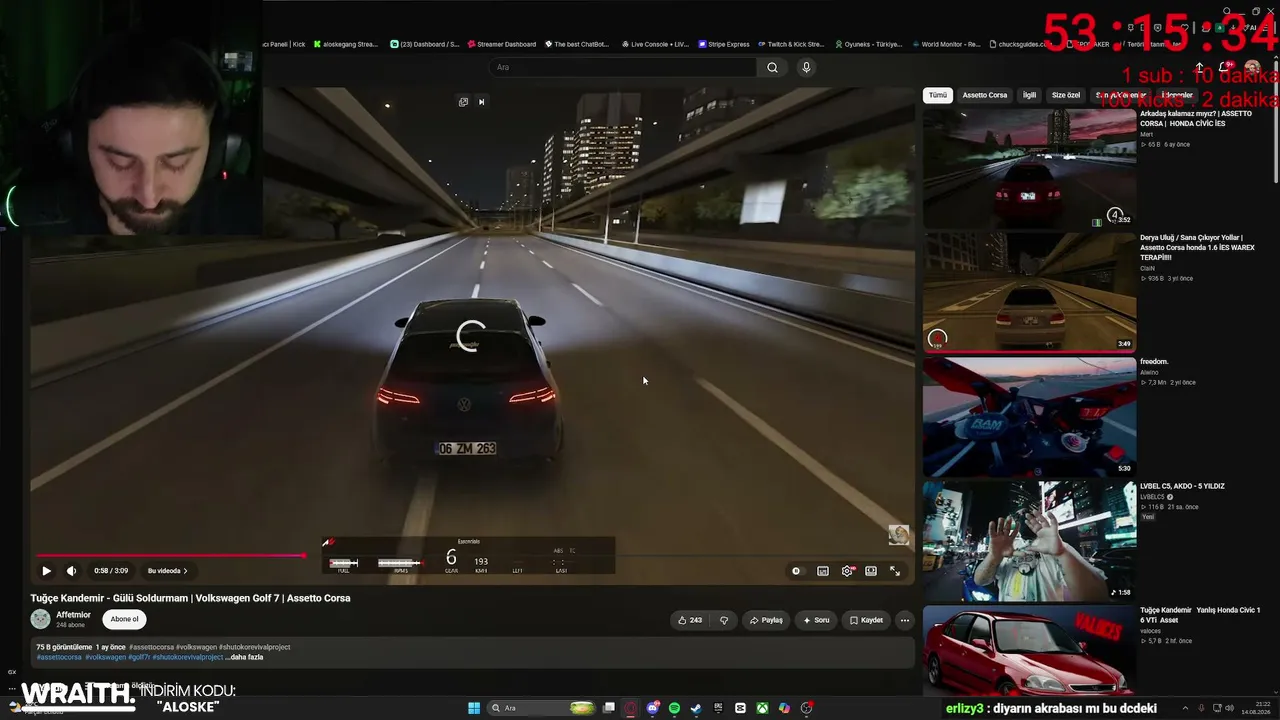Open the 'freedom.' motorcycle video thumbnail
The width and height of the screenshot is (1280, 720).
point(1029,416)
